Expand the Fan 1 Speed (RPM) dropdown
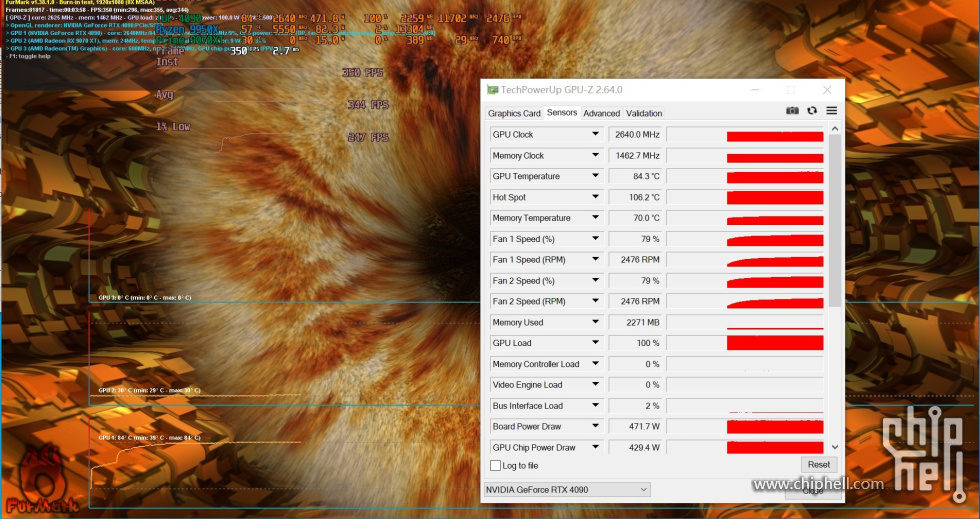Screen dimensions: 980x519 point(596,260)
